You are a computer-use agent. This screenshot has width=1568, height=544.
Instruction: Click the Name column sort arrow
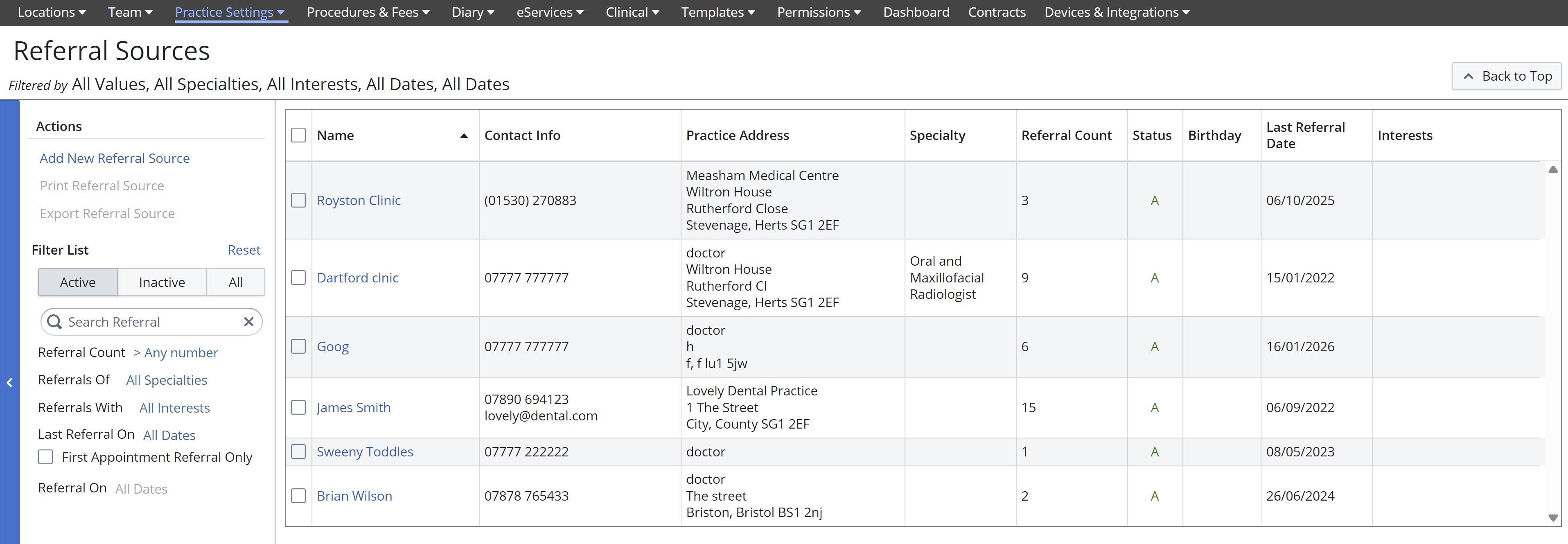point(464,136)
